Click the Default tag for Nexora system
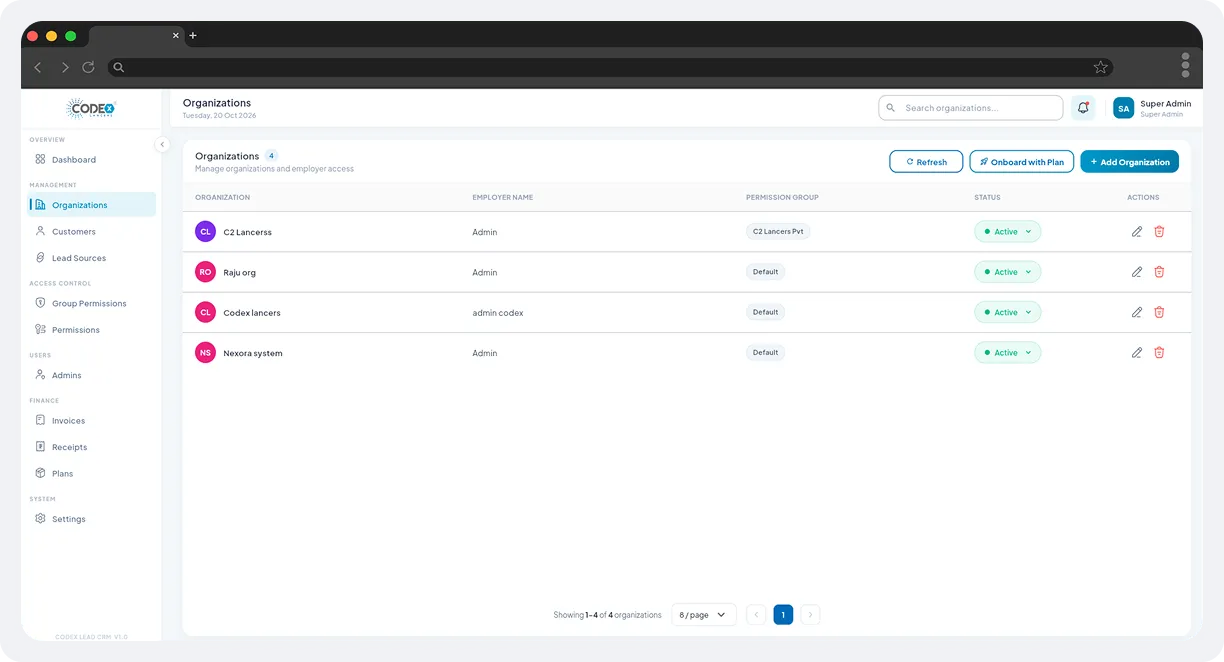The height and width of the screenshot is (662, 1224). [766, 353]
